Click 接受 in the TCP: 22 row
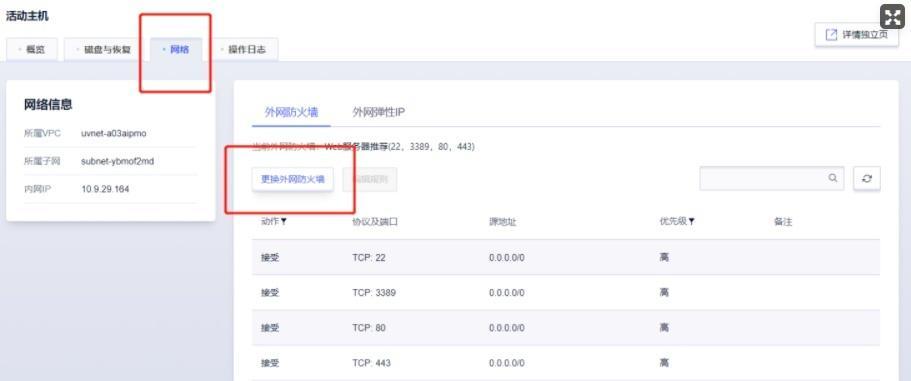The height and width of the screenshot is (381, 911). (x=270, y=257)
